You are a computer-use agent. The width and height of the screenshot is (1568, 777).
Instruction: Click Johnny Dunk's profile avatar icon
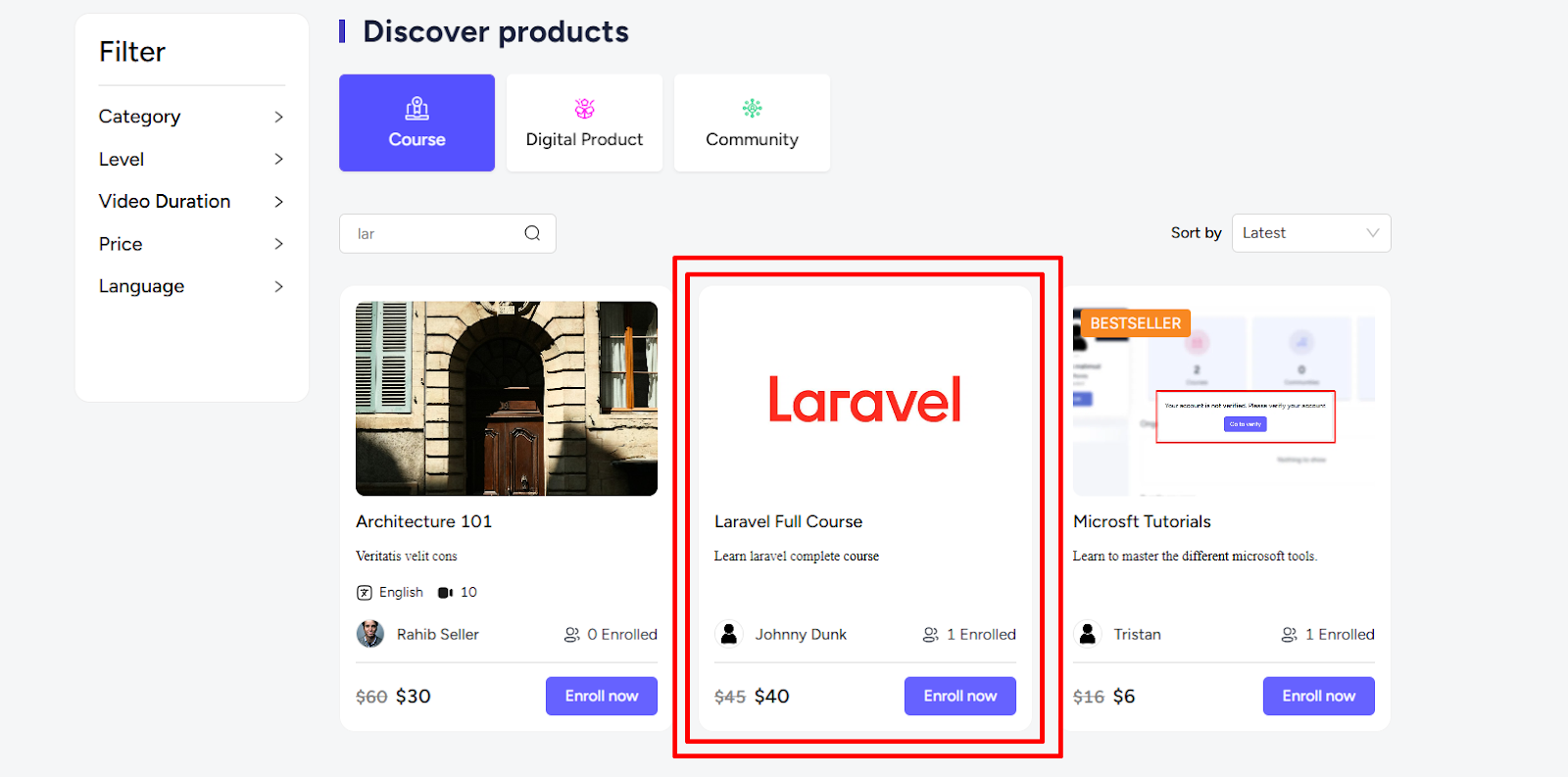[x=728, y=634]
